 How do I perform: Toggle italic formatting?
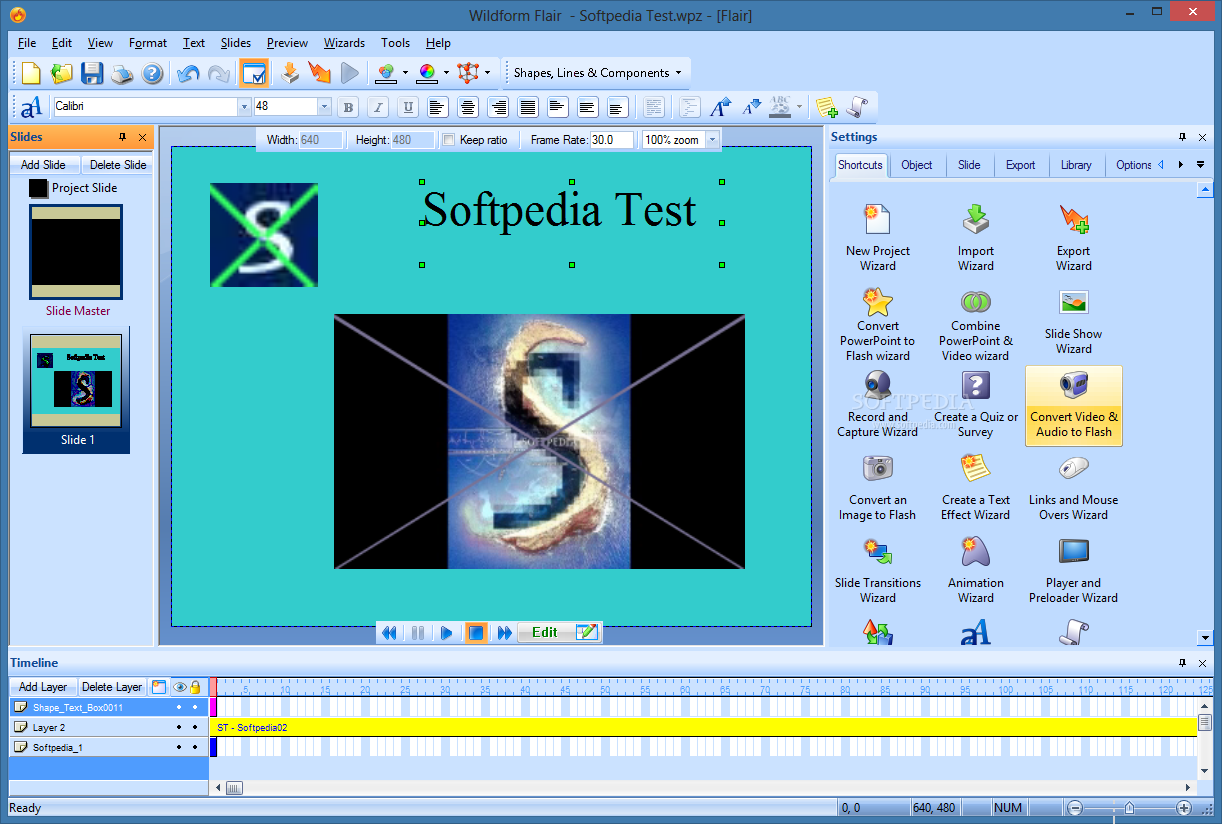click(x=378, y=107)
